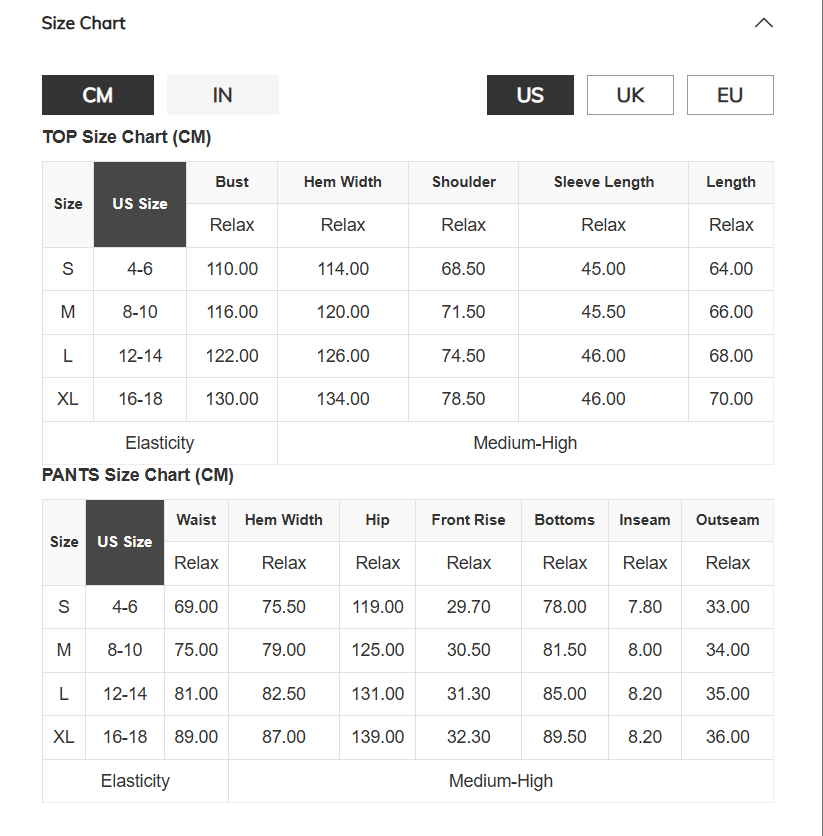
Task: Click 110.00 bust value for size S
Action: 232,269
